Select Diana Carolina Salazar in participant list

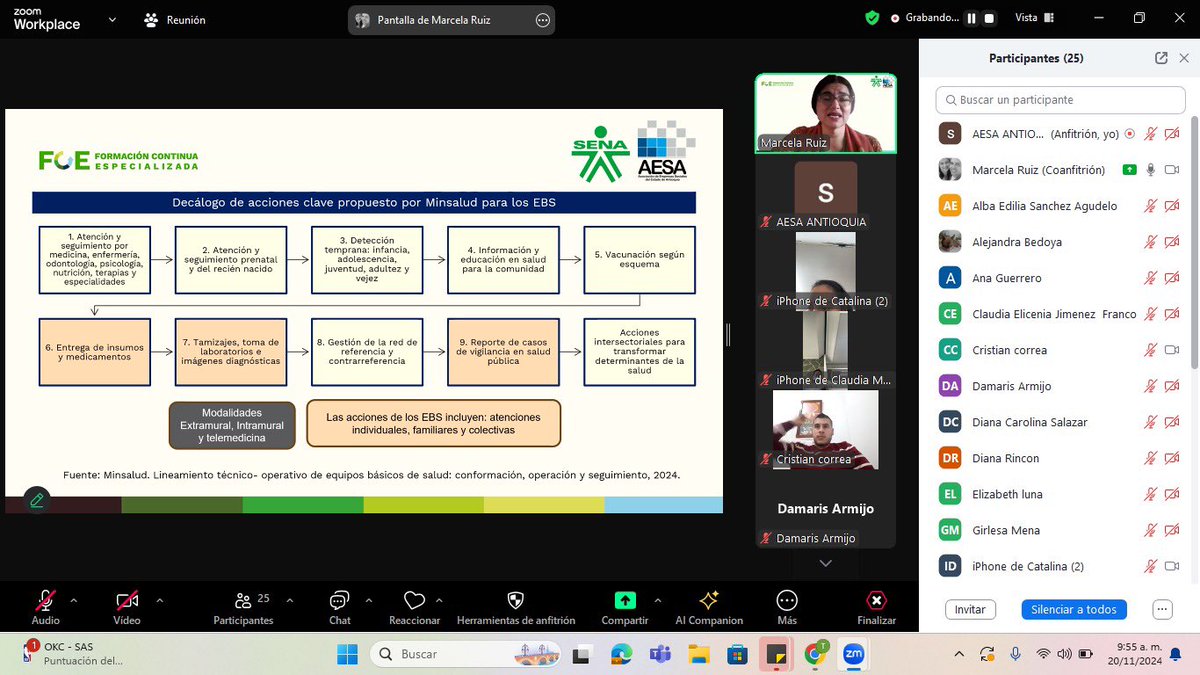click(x=1059, y=422)
